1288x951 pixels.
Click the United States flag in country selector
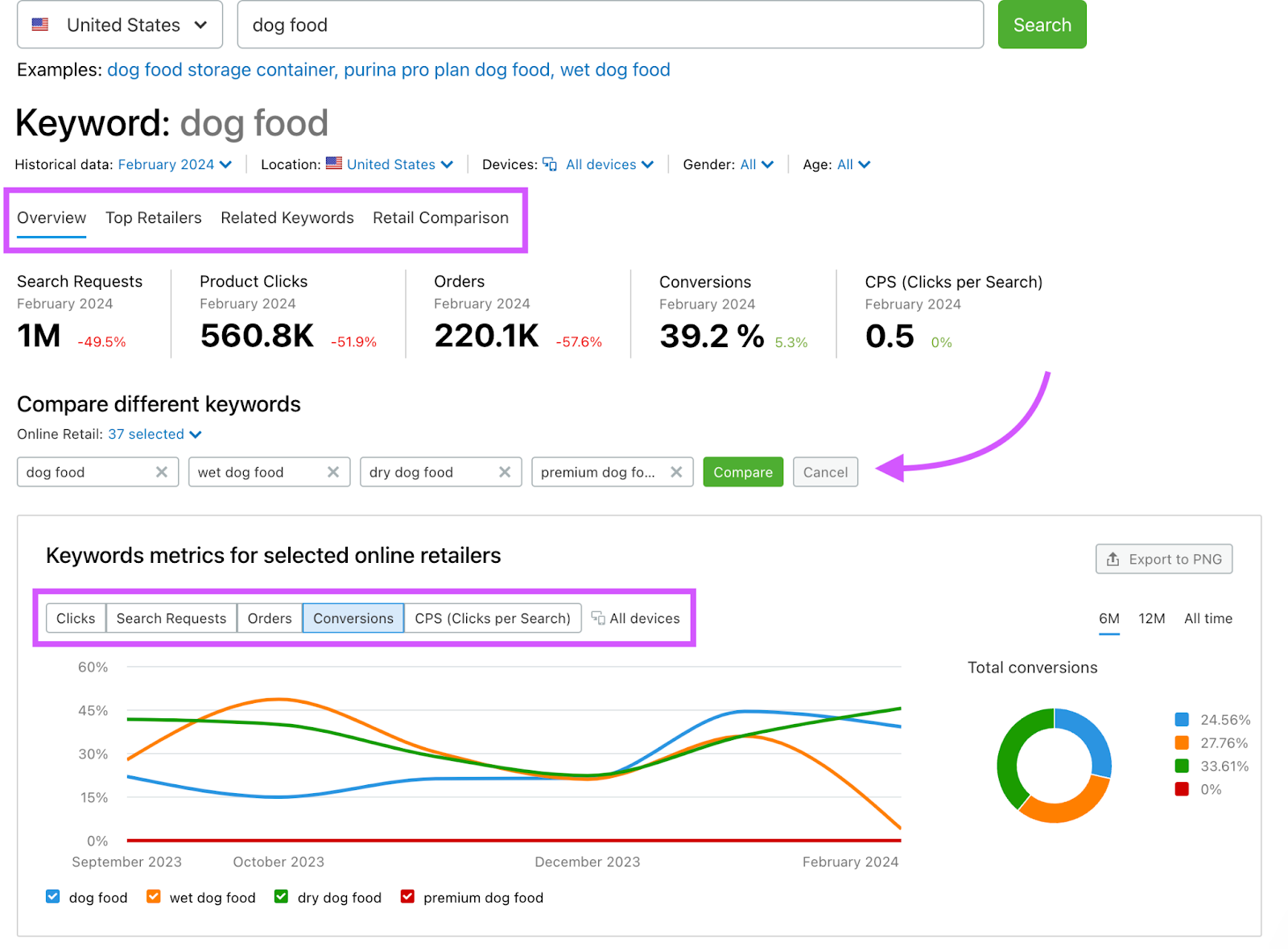(40, 25)
